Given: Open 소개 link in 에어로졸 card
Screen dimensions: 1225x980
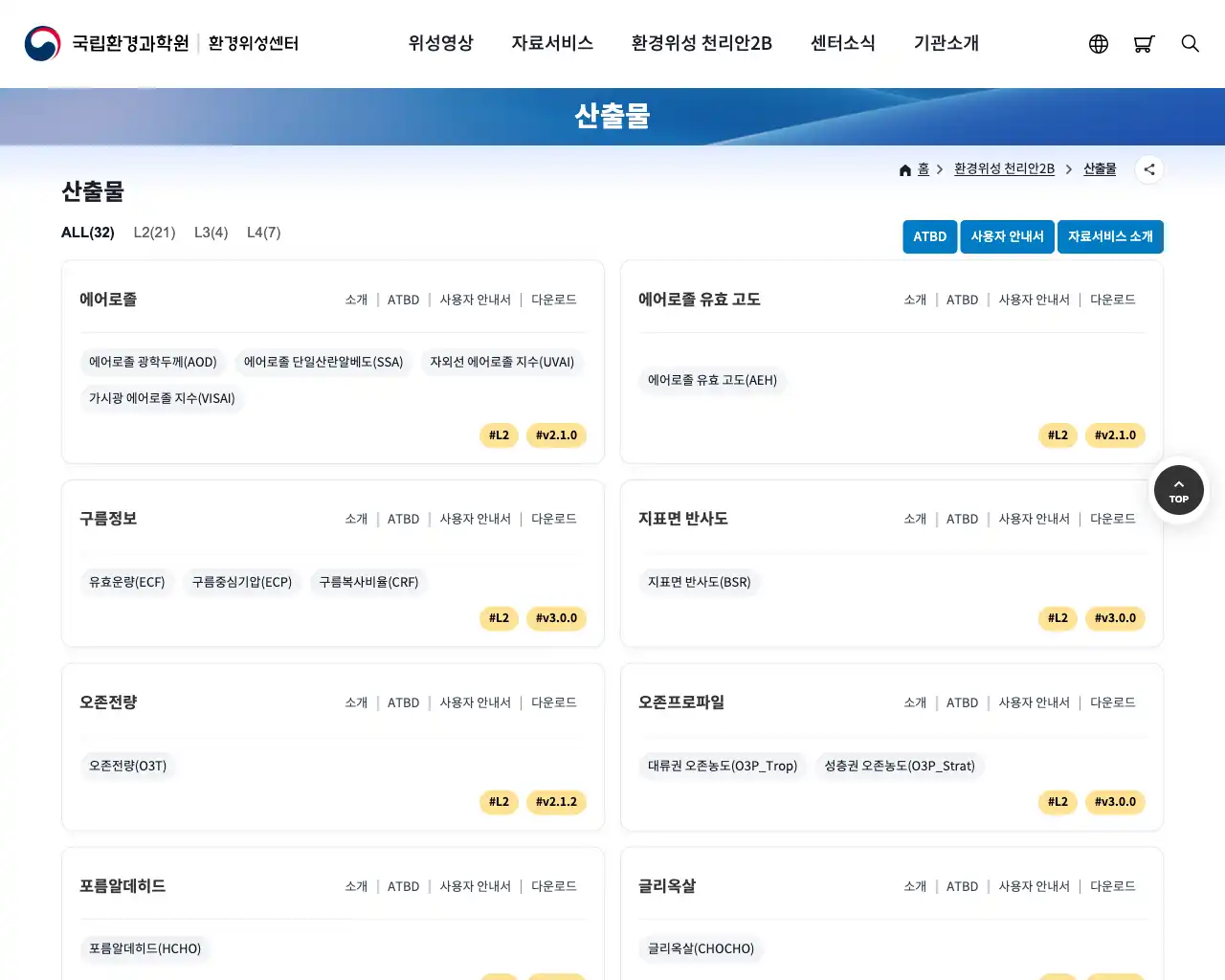Looking at the screenshot, I should [356, 300].
